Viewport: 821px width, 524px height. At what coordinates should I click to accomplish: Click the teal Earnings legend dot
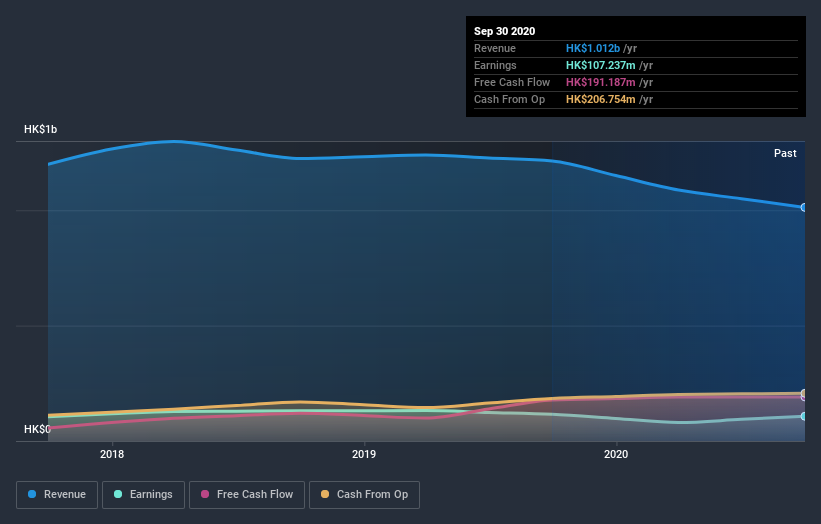(118, 494)
